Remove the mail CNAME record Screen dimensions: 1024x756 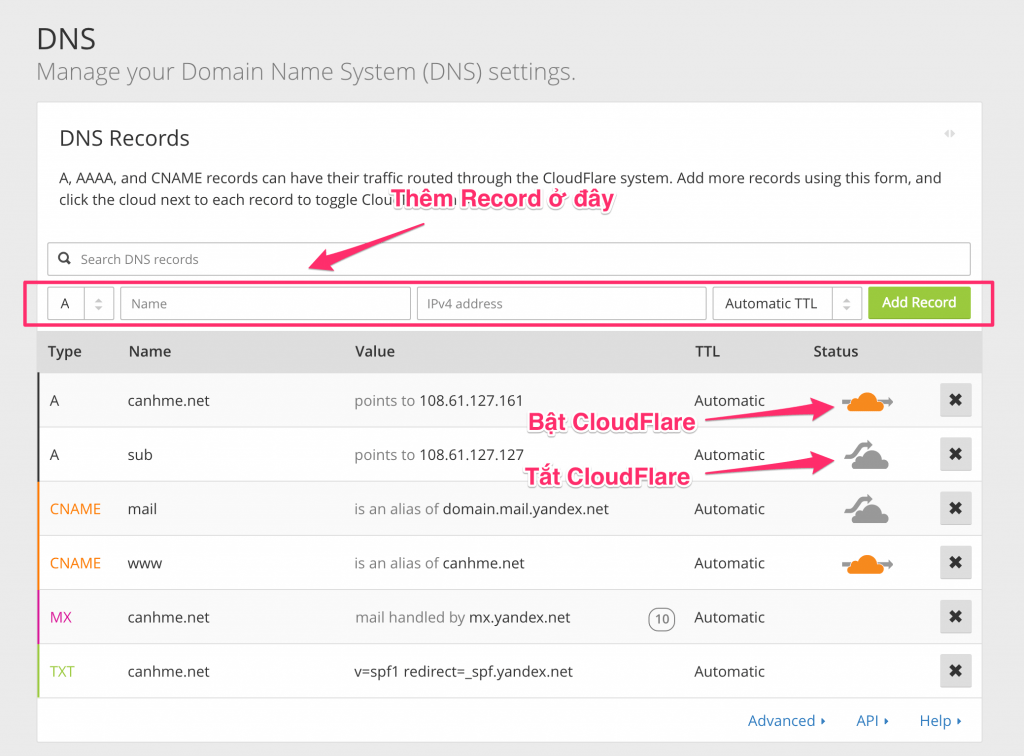pyautogui.click(x=955, y=509)
